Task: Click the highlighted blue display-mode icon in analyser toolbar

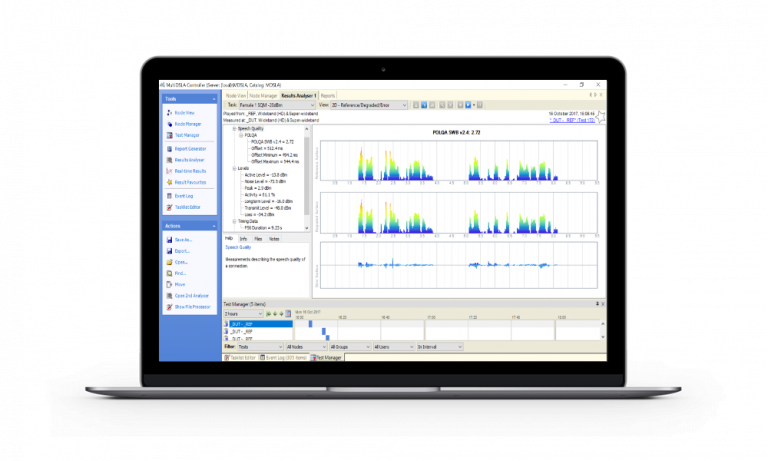Action: click(x=424, y=105)
